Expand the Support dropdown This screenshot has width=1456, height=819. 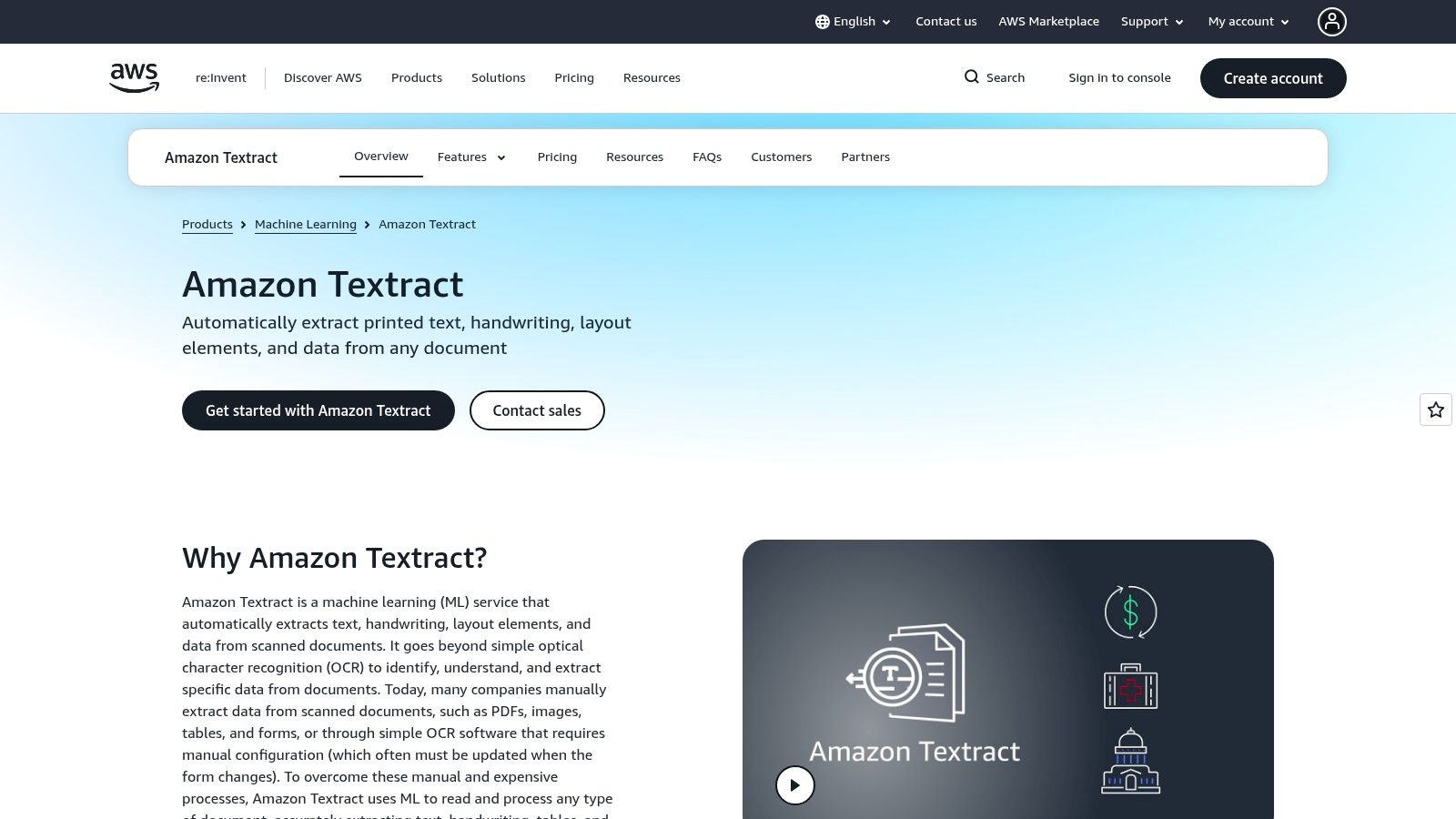(1152, 22)
